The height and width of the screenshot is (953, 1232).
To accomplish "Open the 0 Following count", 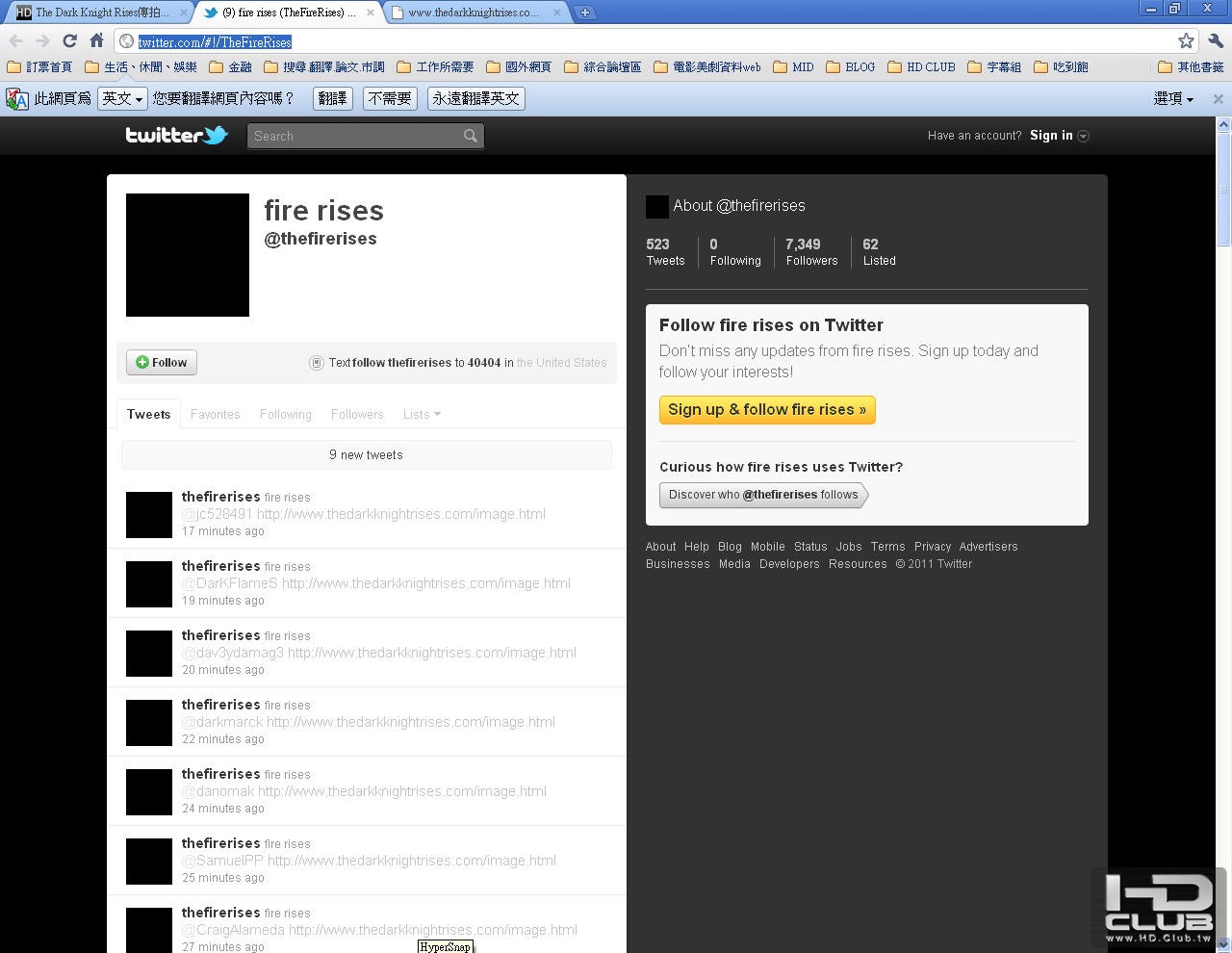I will [x=735, y=252].
